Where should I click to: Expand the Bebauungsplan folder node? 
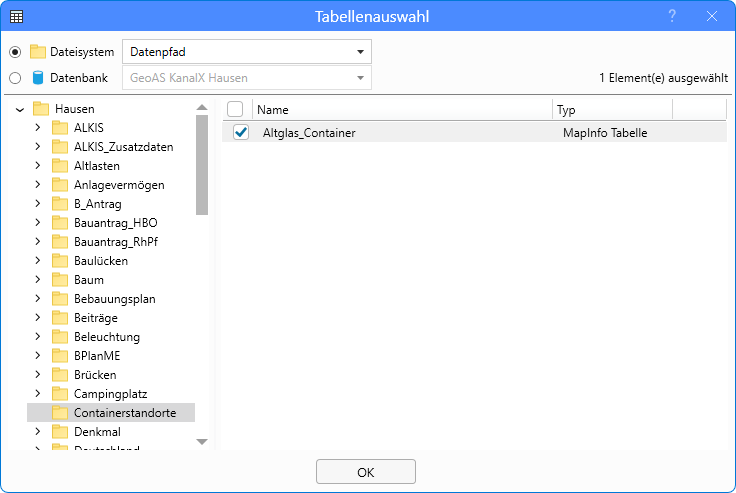pyautogui.click(x=38, y=299)
